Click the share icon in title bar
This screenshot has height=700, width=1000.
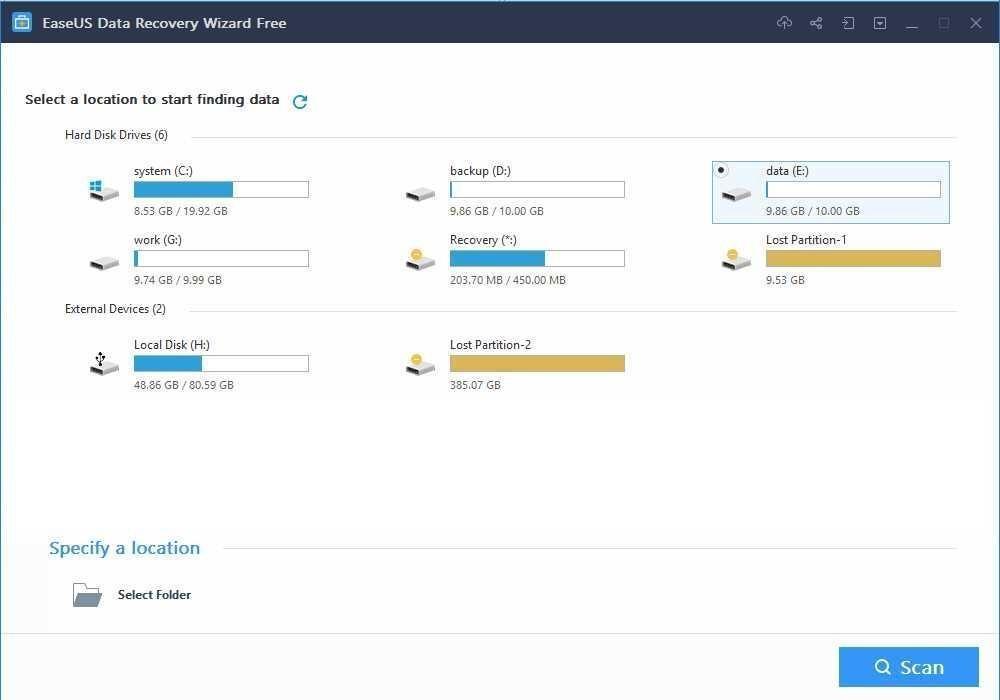click(x=816, y=23)
